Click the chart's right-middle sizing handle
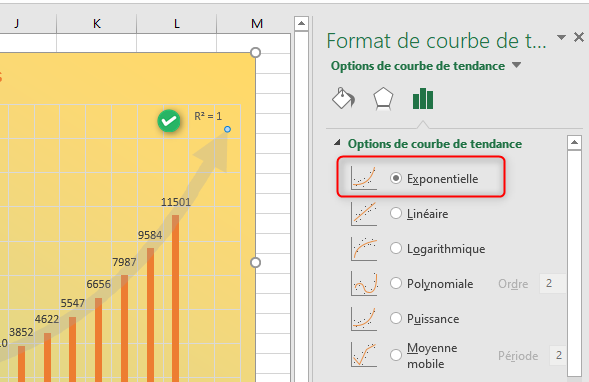Image resolution: width=589 pixels, height=382 pixels. (x=255, y=263)
